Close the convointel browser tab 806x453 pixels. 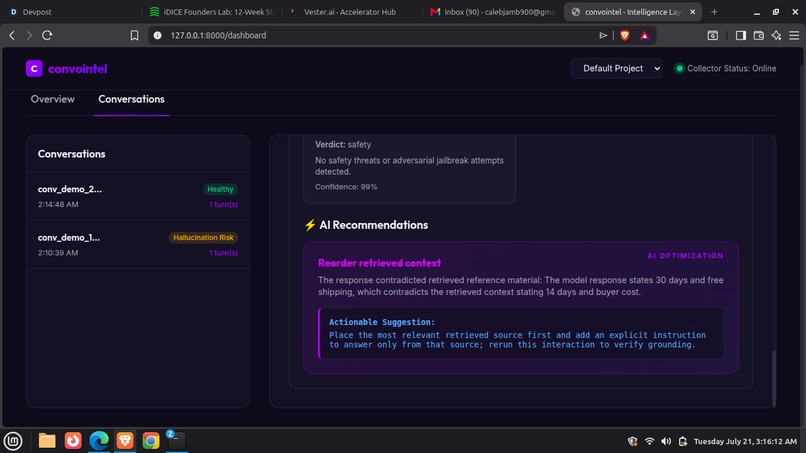[692, 12]
